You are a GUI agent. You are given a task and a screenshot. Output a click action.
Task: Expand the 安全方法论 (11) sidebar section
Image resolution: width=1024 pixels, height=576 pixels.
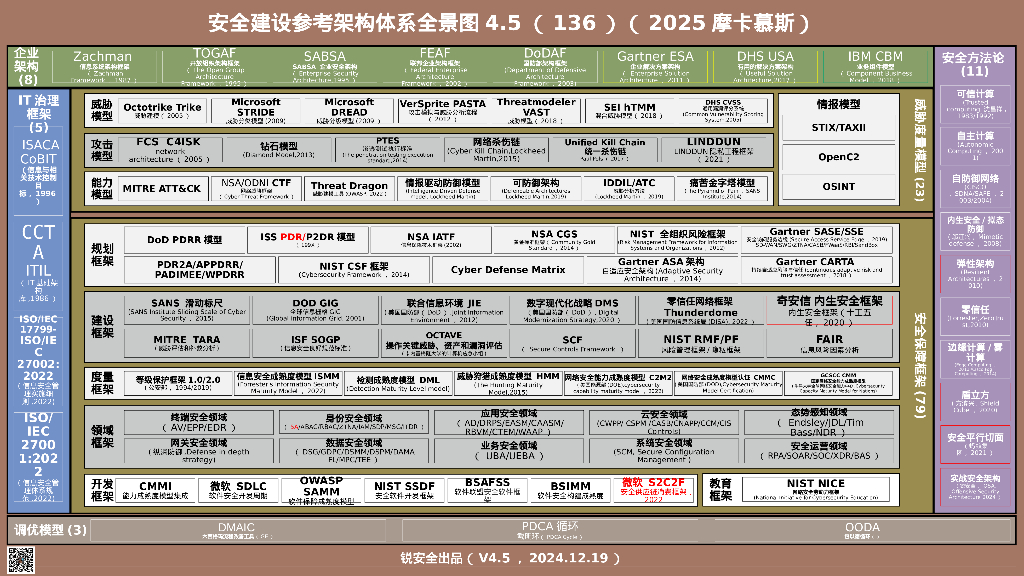click(x=975, y=65)
